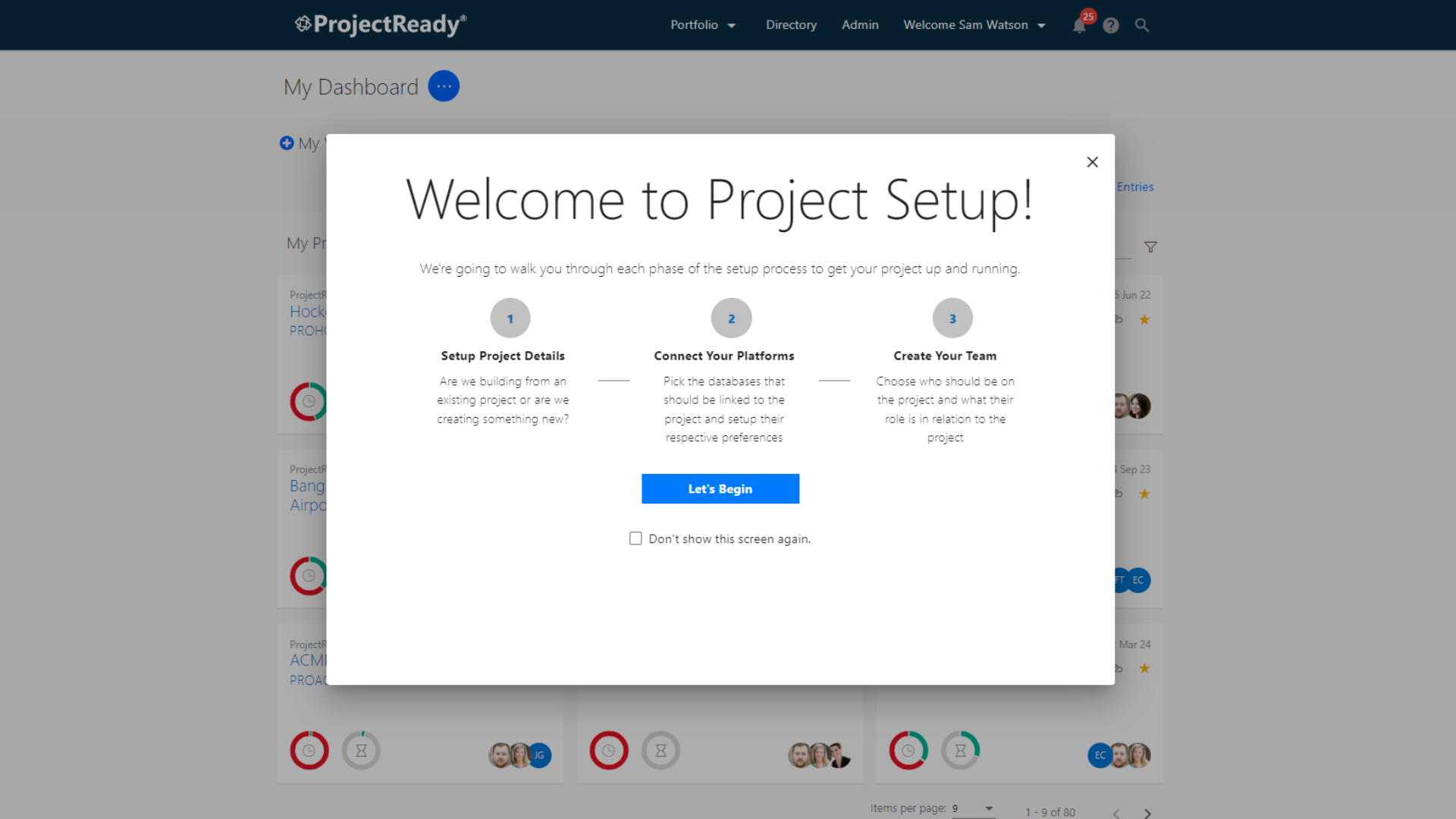Viewport: 1456px width, 819px height.
Task: Open search using the magnifier icon
Action: (x=1141, y=24)
